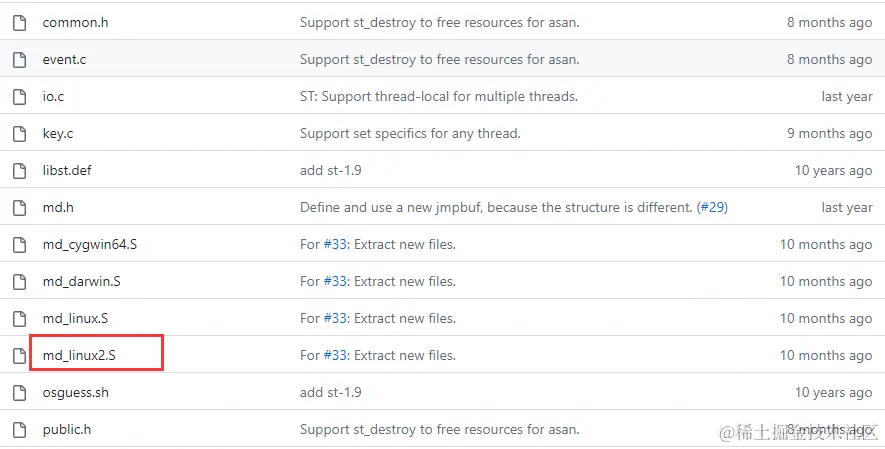Open the md_linux2.S file
Viewport: 885px width, 449px height.
[79, 355]
